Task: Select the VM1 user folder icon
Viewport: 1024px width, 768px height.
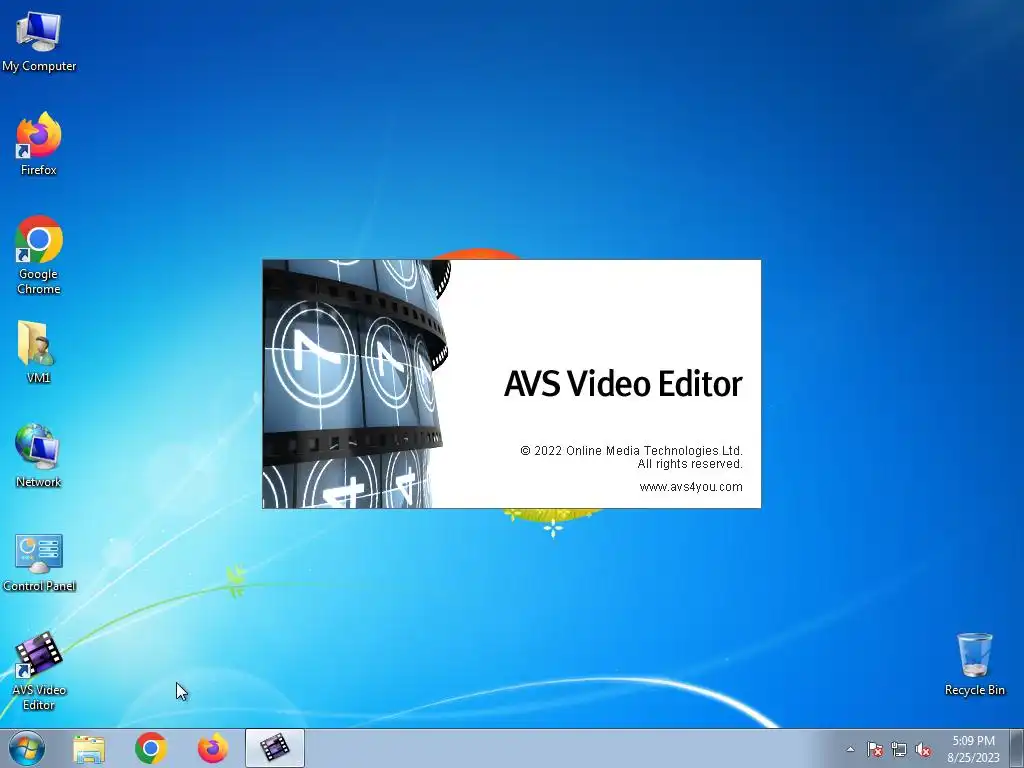Action: [38, 351]
